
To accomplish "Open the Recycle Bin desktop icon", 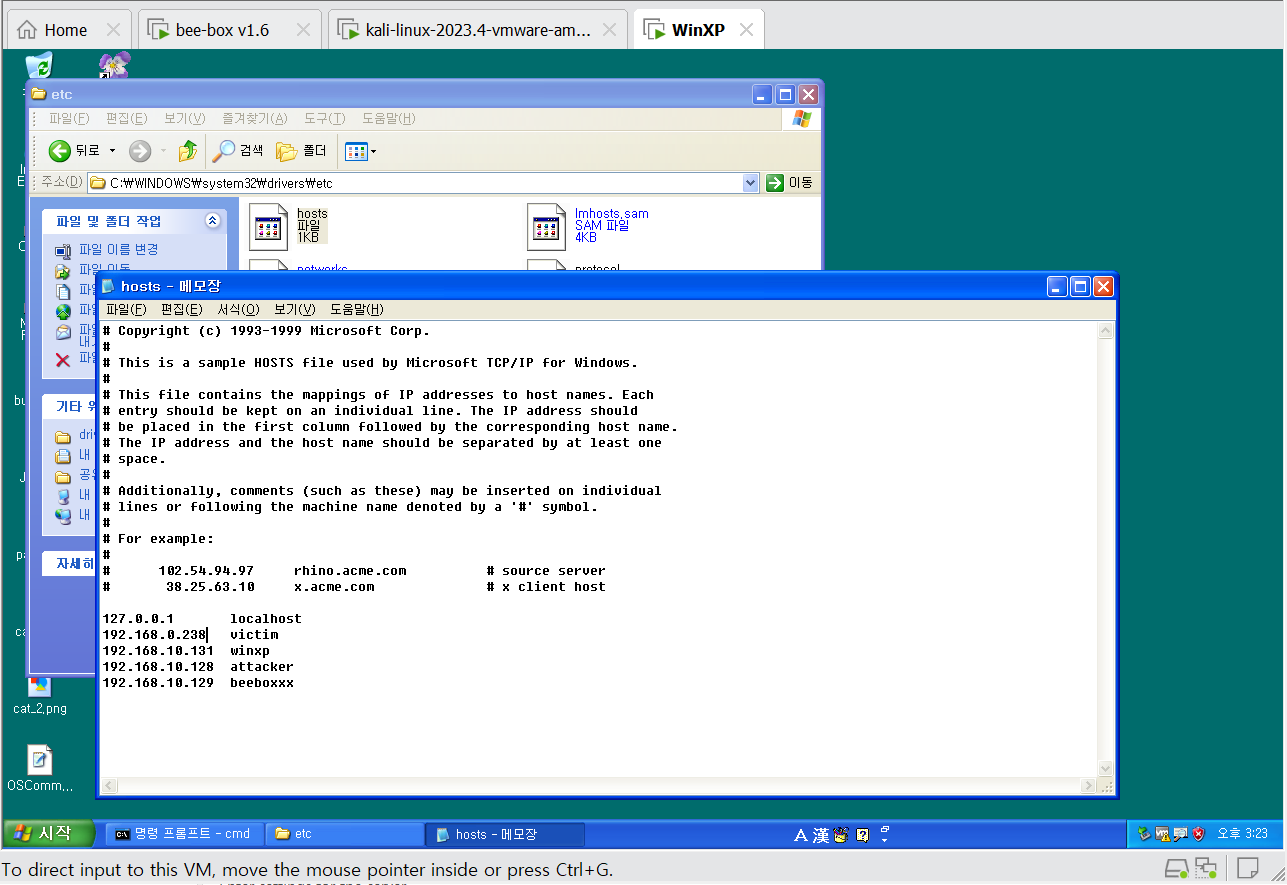I will [38, 66].
